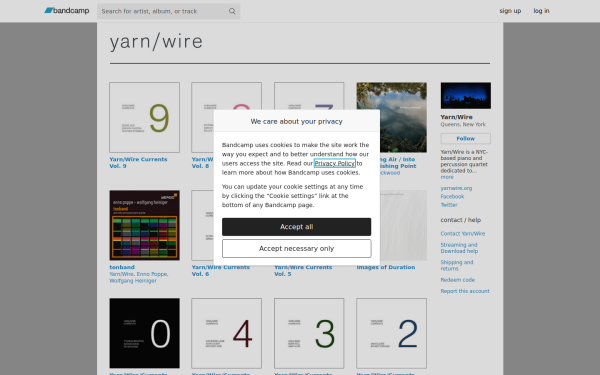Follow Yarn/Wire
The image size is (600, 375).
(x=465, y=139)
